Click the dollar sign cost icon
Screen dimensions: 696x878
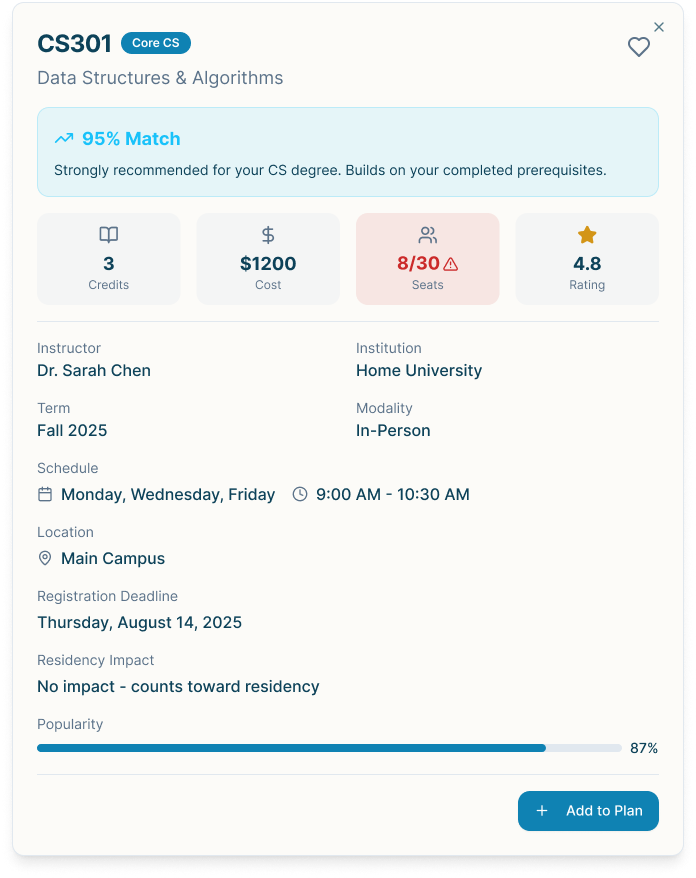(x=268, y=235)
